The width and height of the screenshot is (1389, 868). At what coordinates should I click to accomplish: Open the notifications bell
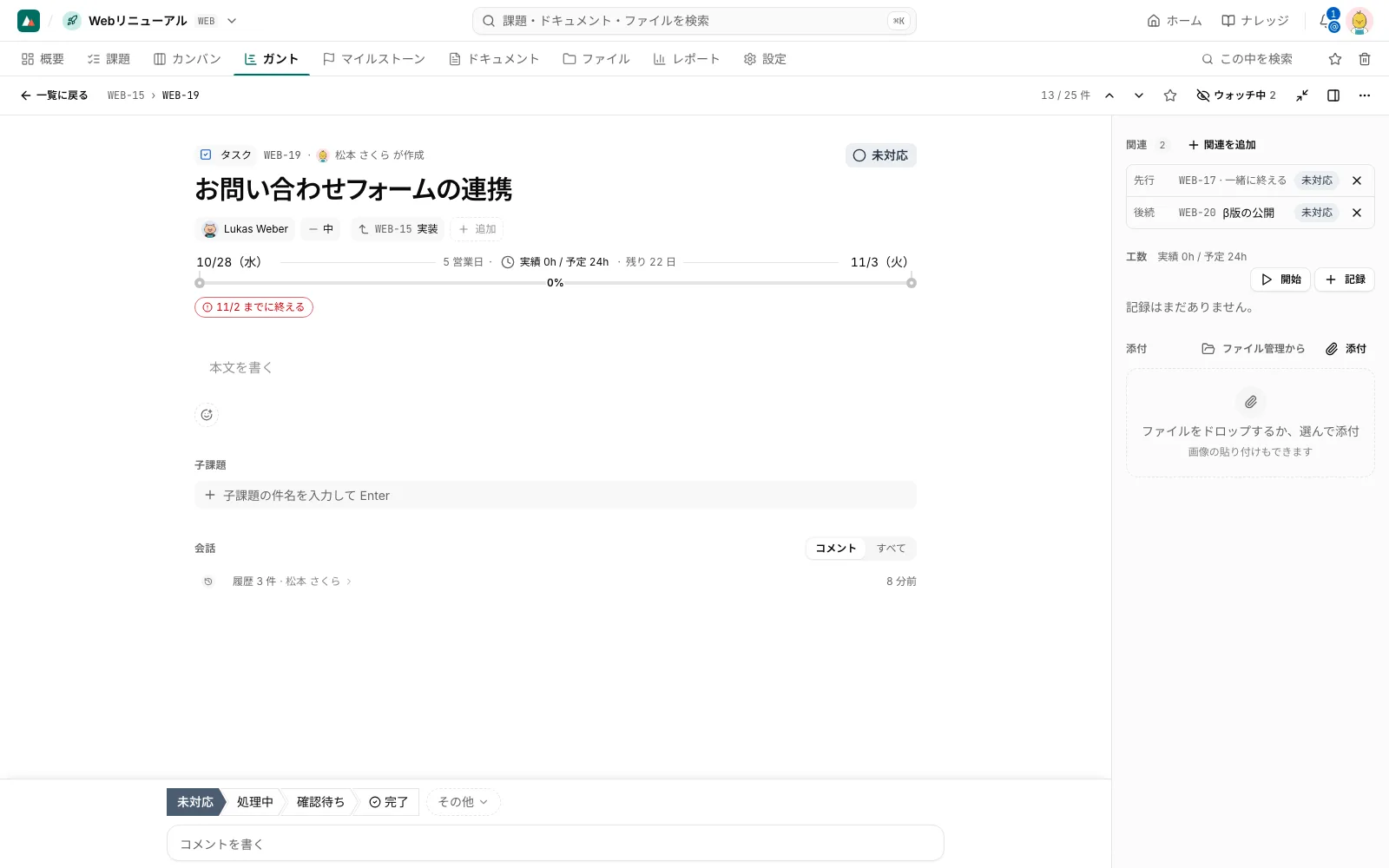(x=1326, y=21)
